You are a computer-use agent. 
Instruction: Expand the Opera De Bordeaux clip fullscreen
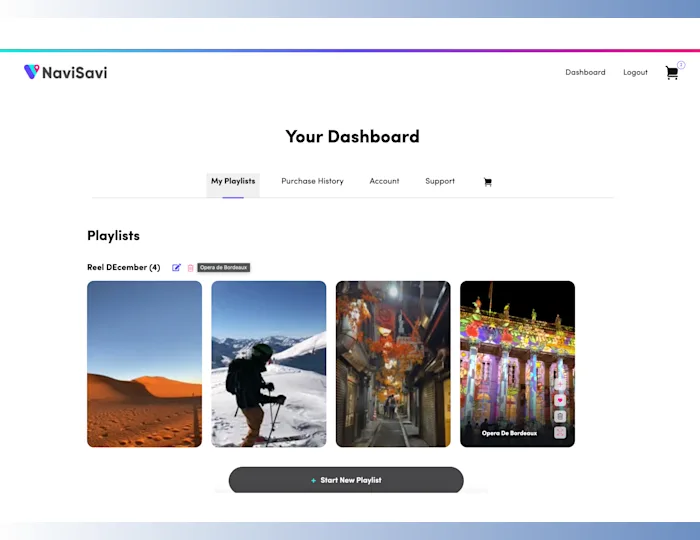click(560, 432)
